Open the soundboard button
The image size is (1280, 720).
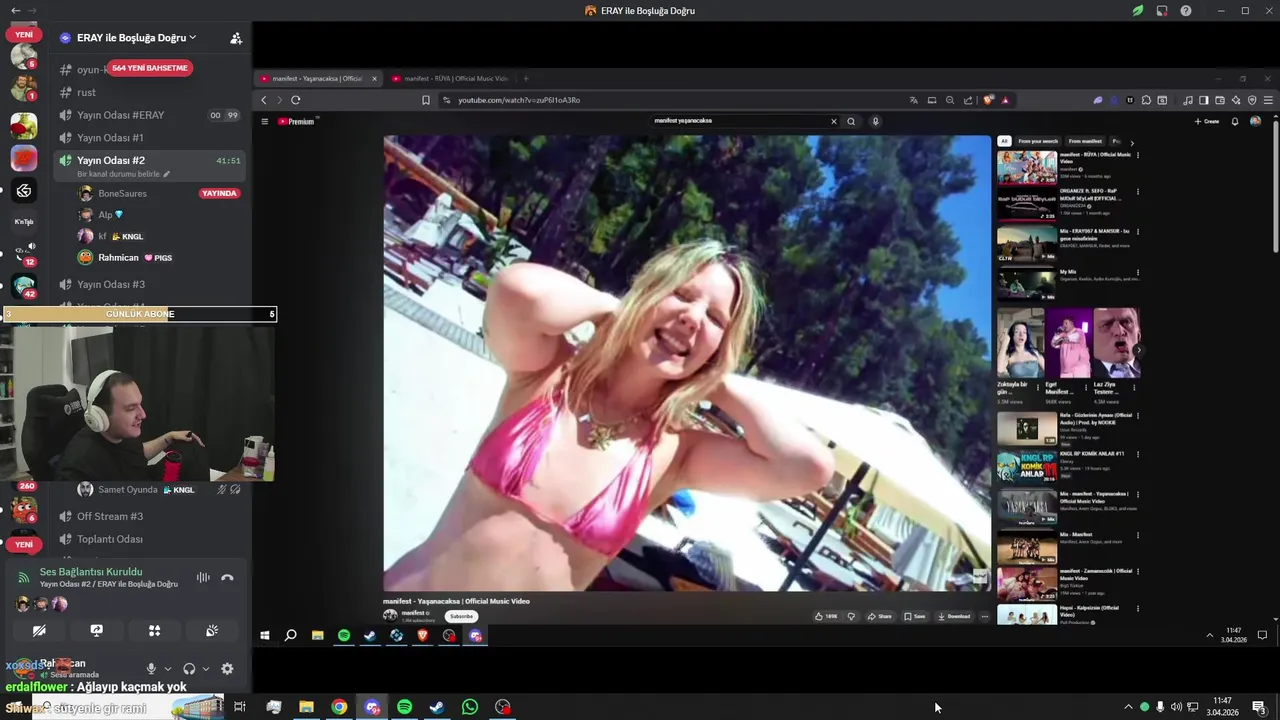pos(212,631)
